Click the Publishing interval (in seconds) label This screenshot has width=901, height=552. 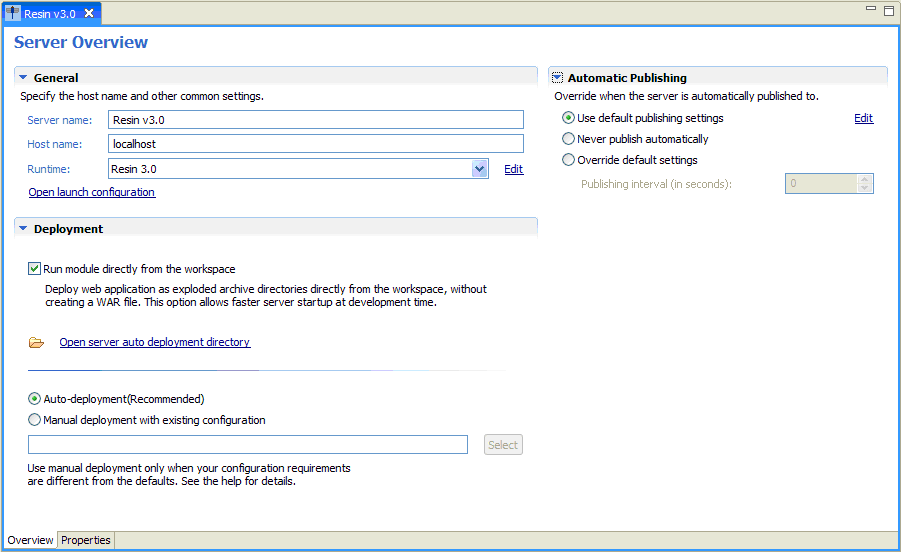point(656,184)
